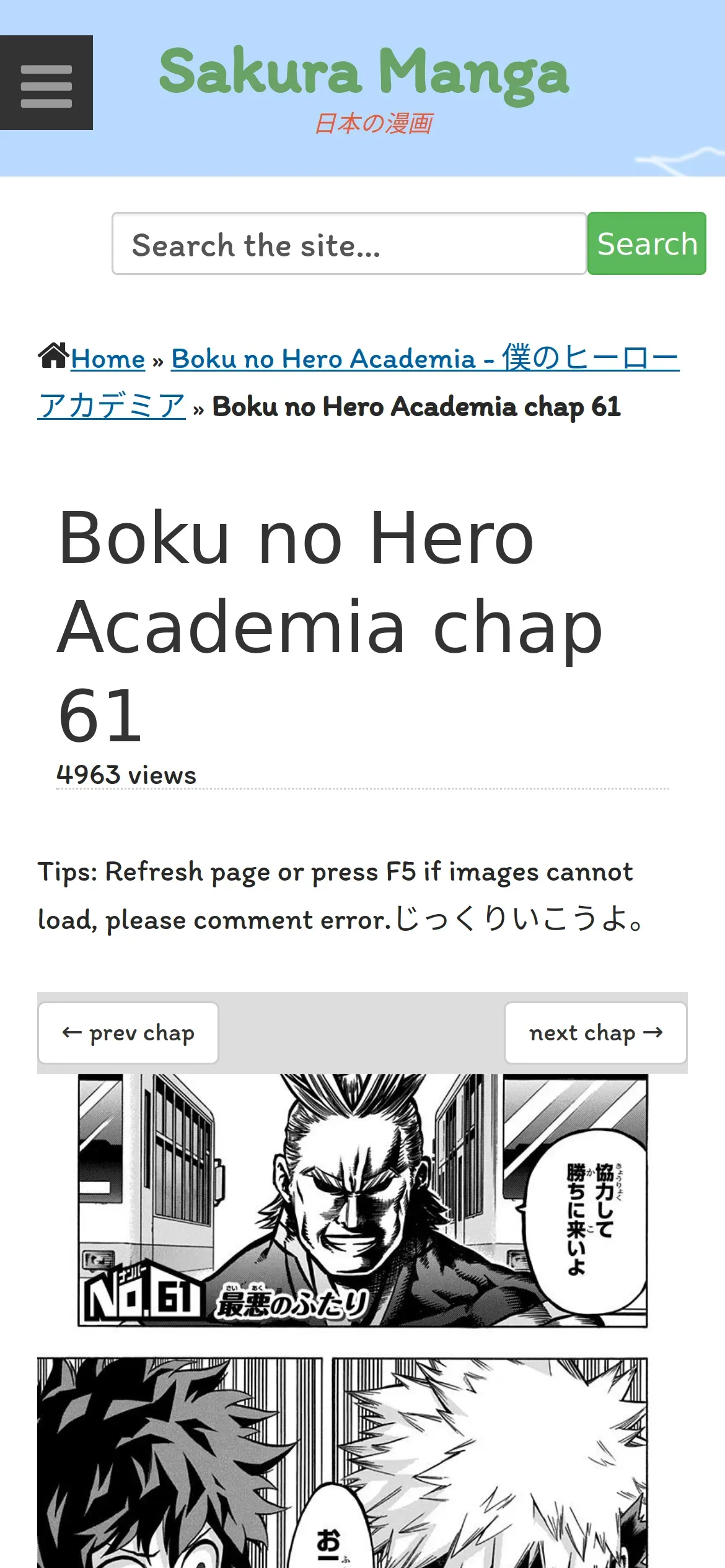Click the dark-haired character manga panel
The width and height of the screenshot is (725, 1568).
(180, 1463)
